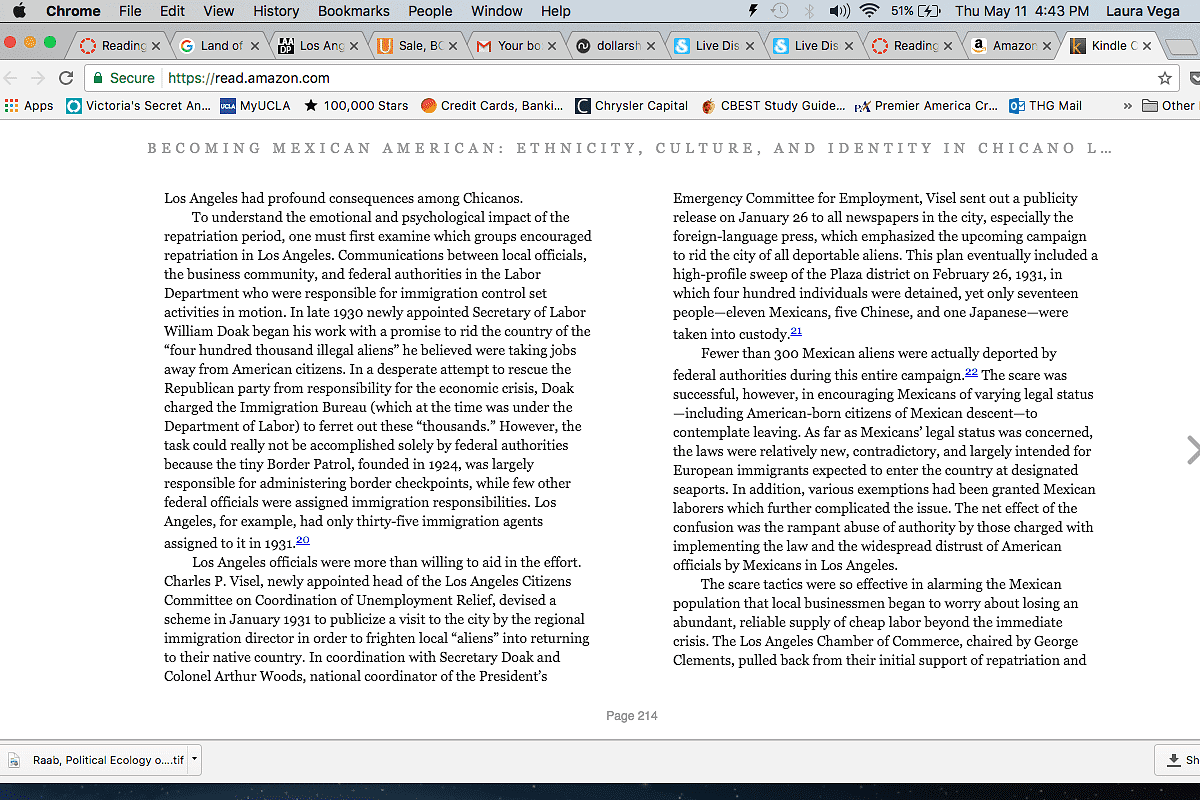This screenshot has width=1200, height=800.
Task: Click the browser reload icon
Action: [x=66, y=78]
